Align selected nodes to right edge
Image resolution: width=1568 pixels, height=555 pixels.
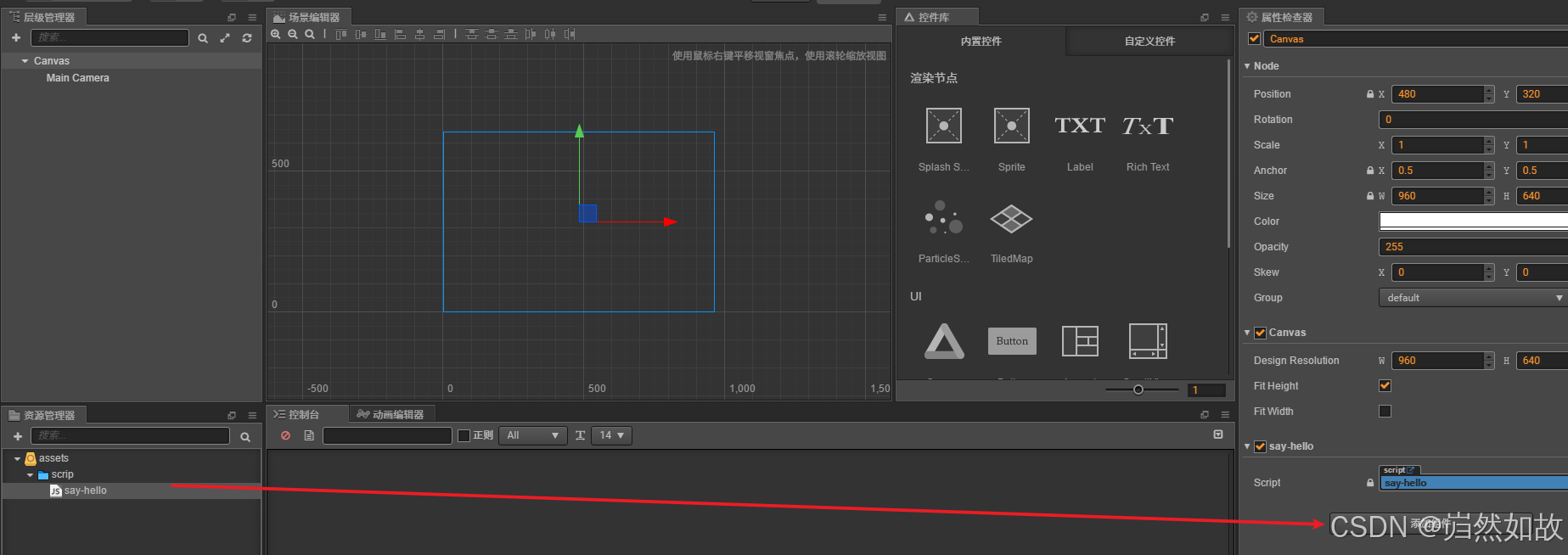[x=439, y=34]
